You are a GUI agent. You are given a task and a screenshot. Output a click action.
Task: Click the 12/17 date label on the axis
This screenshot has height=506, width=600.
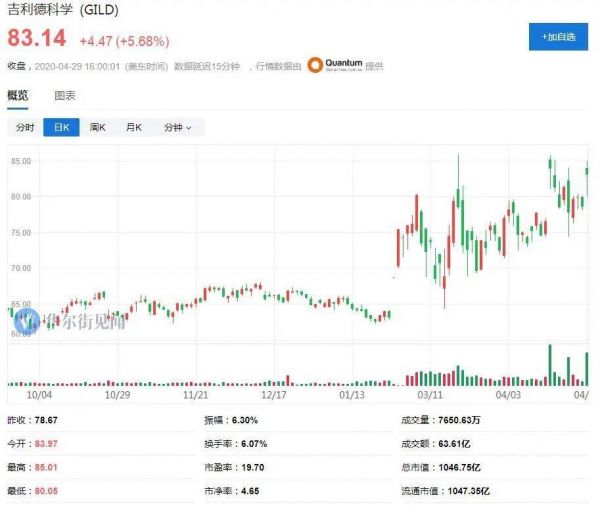click(x=275, y=395)
